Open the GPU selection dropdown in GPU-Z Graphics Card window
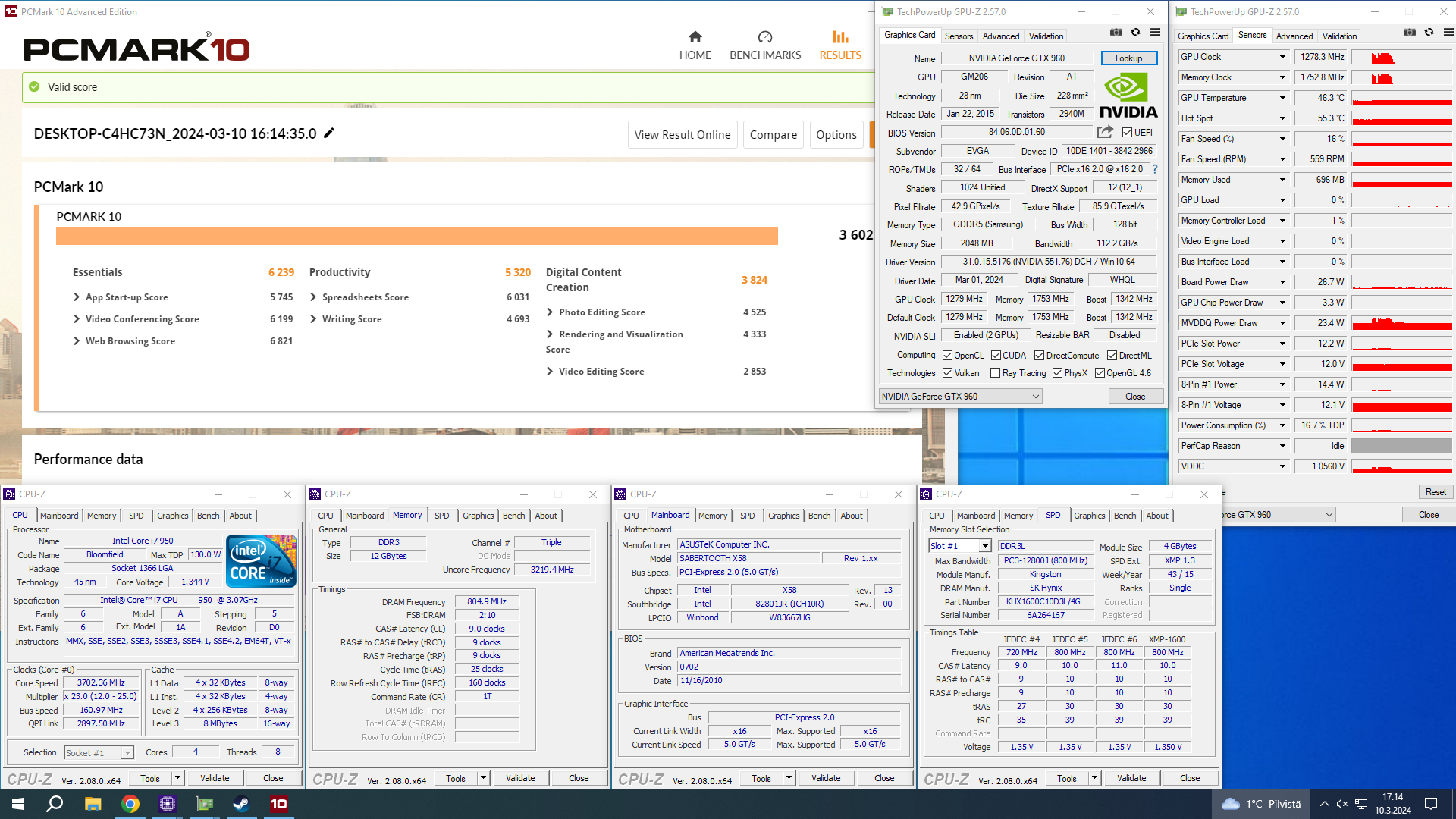 (960, 397)
